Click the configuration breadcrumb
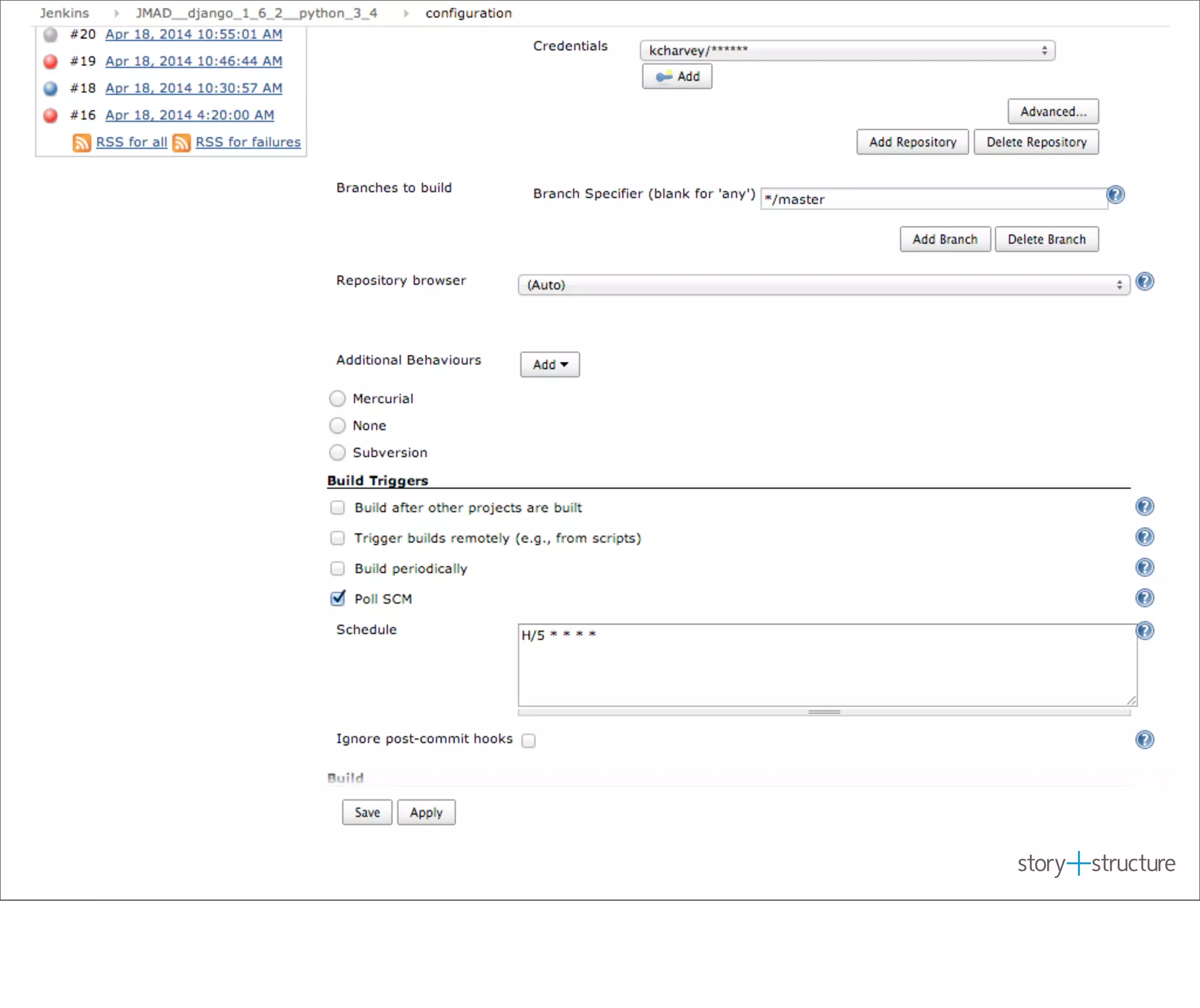The height and width of the screenshot is (1008, 1200). [468, 13]
